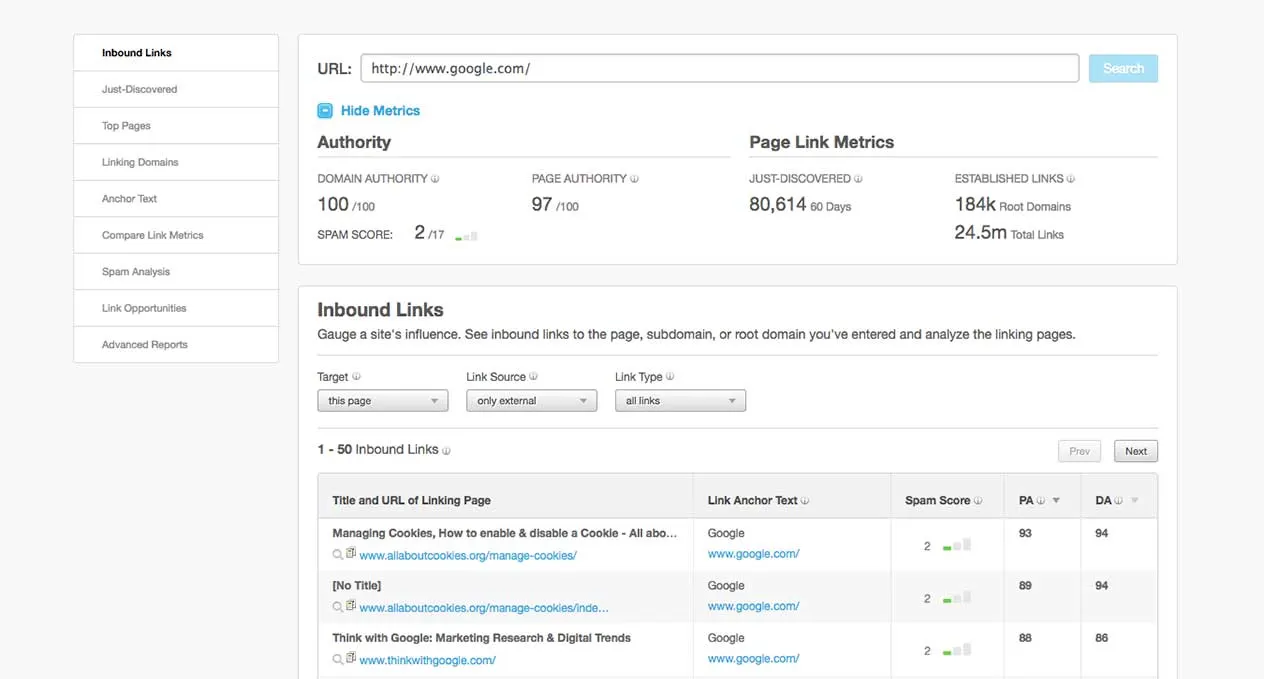The width and height of the screenshot is (1264, 679).
Task: Click the DA value 86
Action: pos(1101,637)
